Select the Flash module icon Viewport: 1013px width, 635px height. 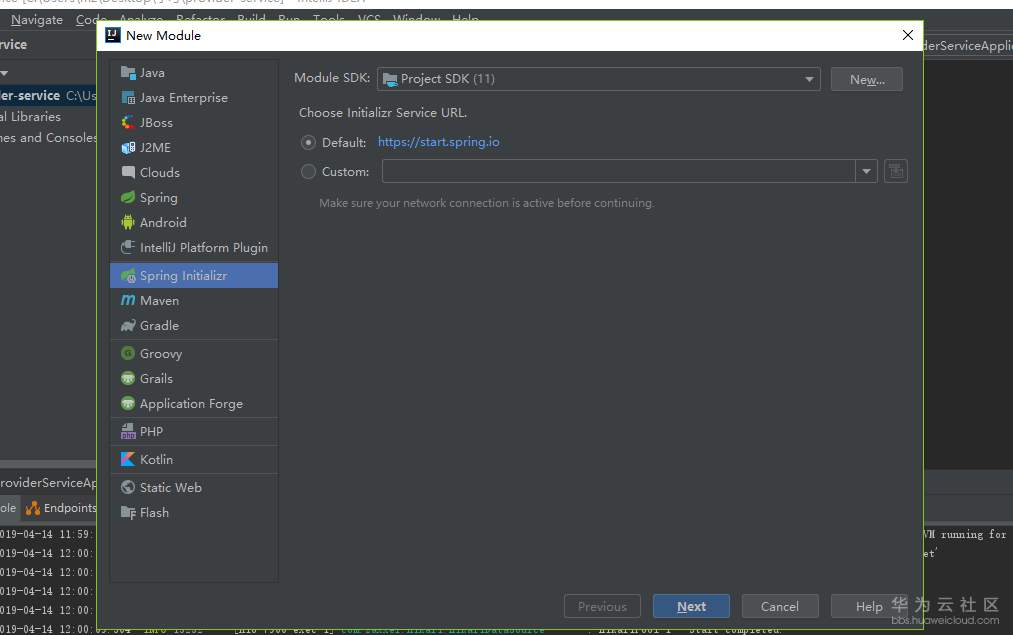coord(128,513)
